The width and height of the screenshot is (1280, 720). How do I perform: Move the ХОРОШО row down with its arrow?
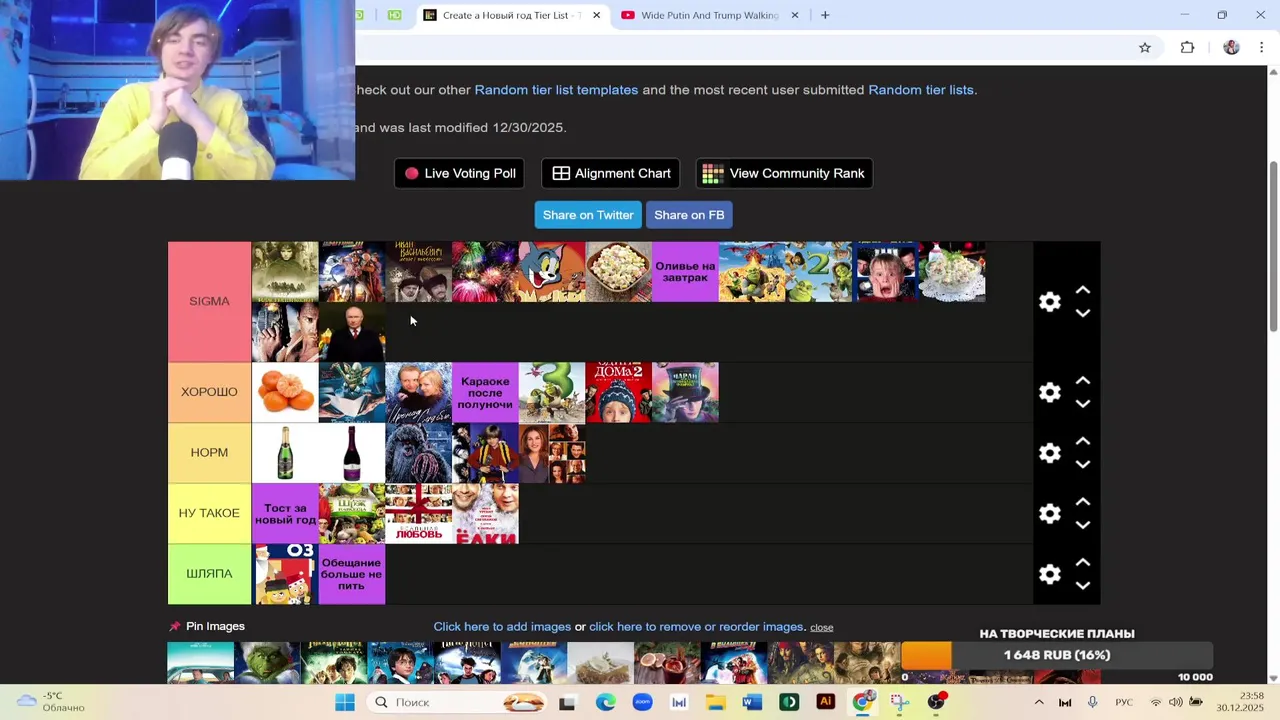tap(1082, 404)
